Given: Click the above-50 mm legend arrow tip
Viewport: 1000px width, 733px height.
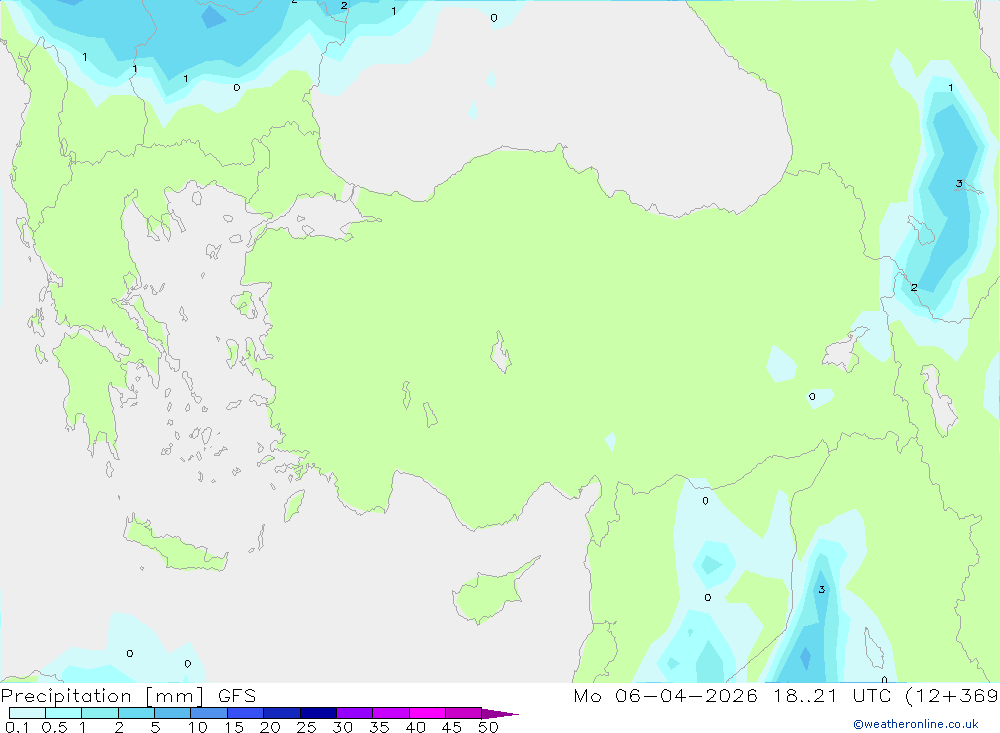Looking at the screenshot, I should click(x=500, y=713).
